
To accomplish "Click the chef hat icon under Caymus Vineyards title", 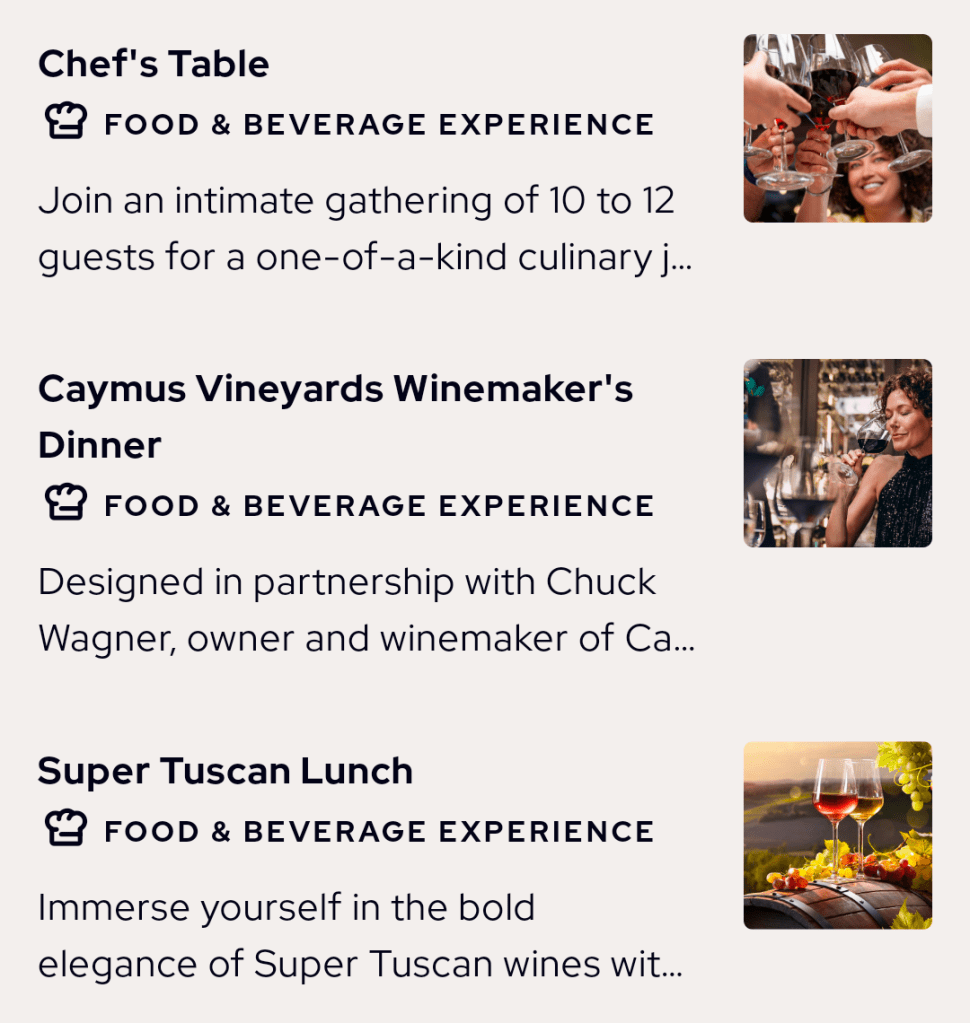I will (x=66, y=504).
